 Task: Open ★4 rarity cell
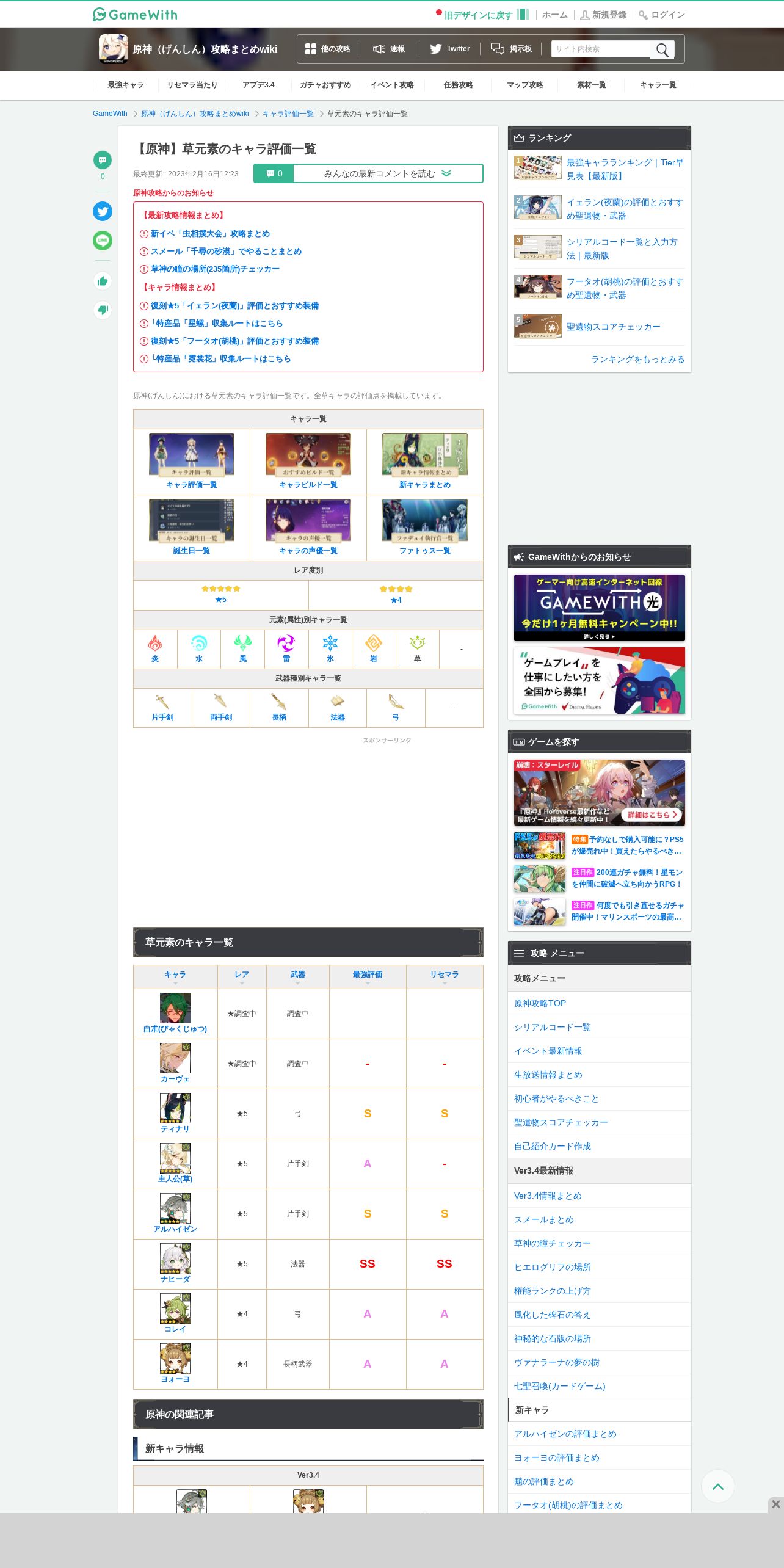coord(396,594)
